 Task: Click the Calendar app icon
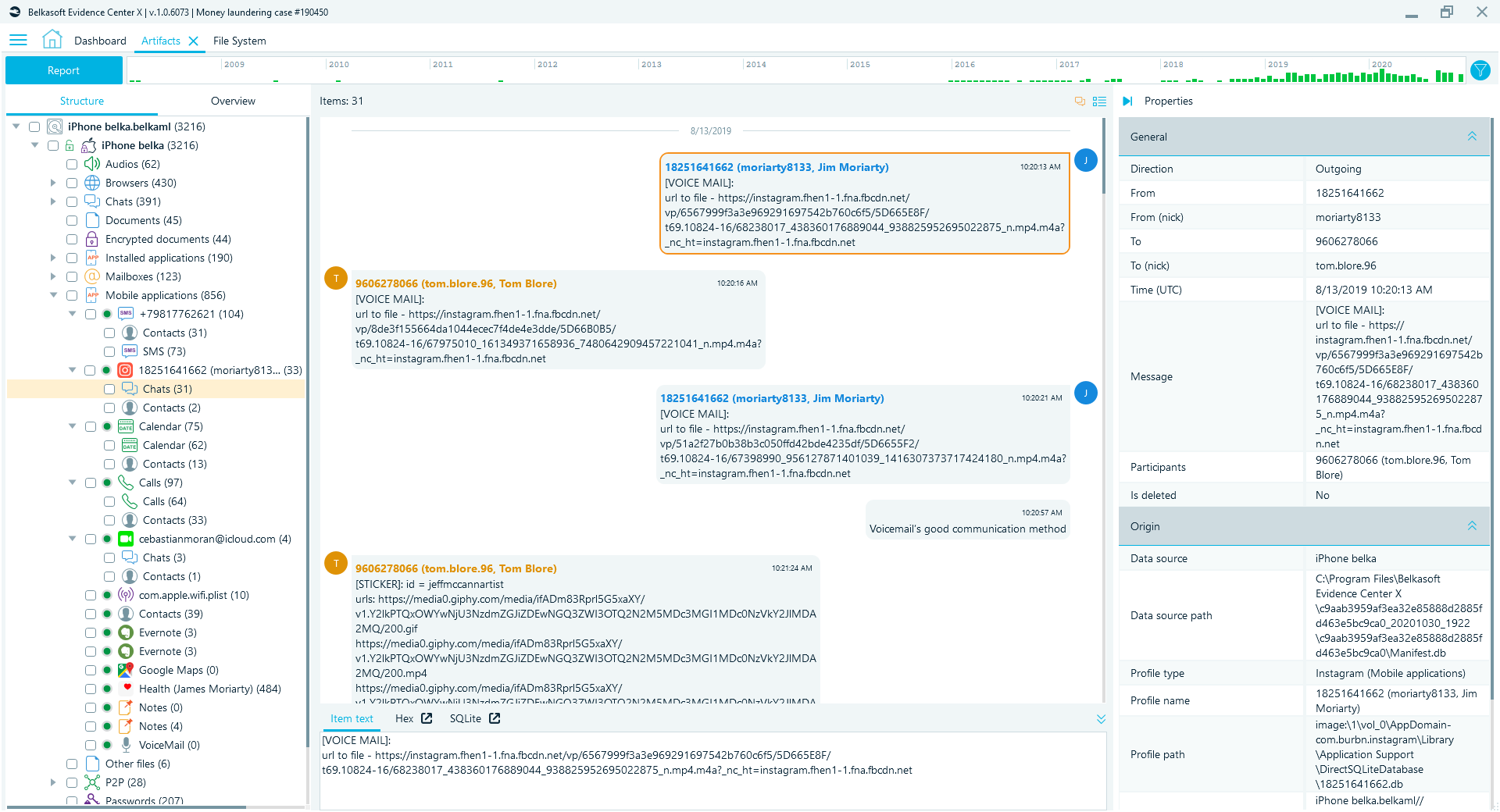tap(125, 426)
